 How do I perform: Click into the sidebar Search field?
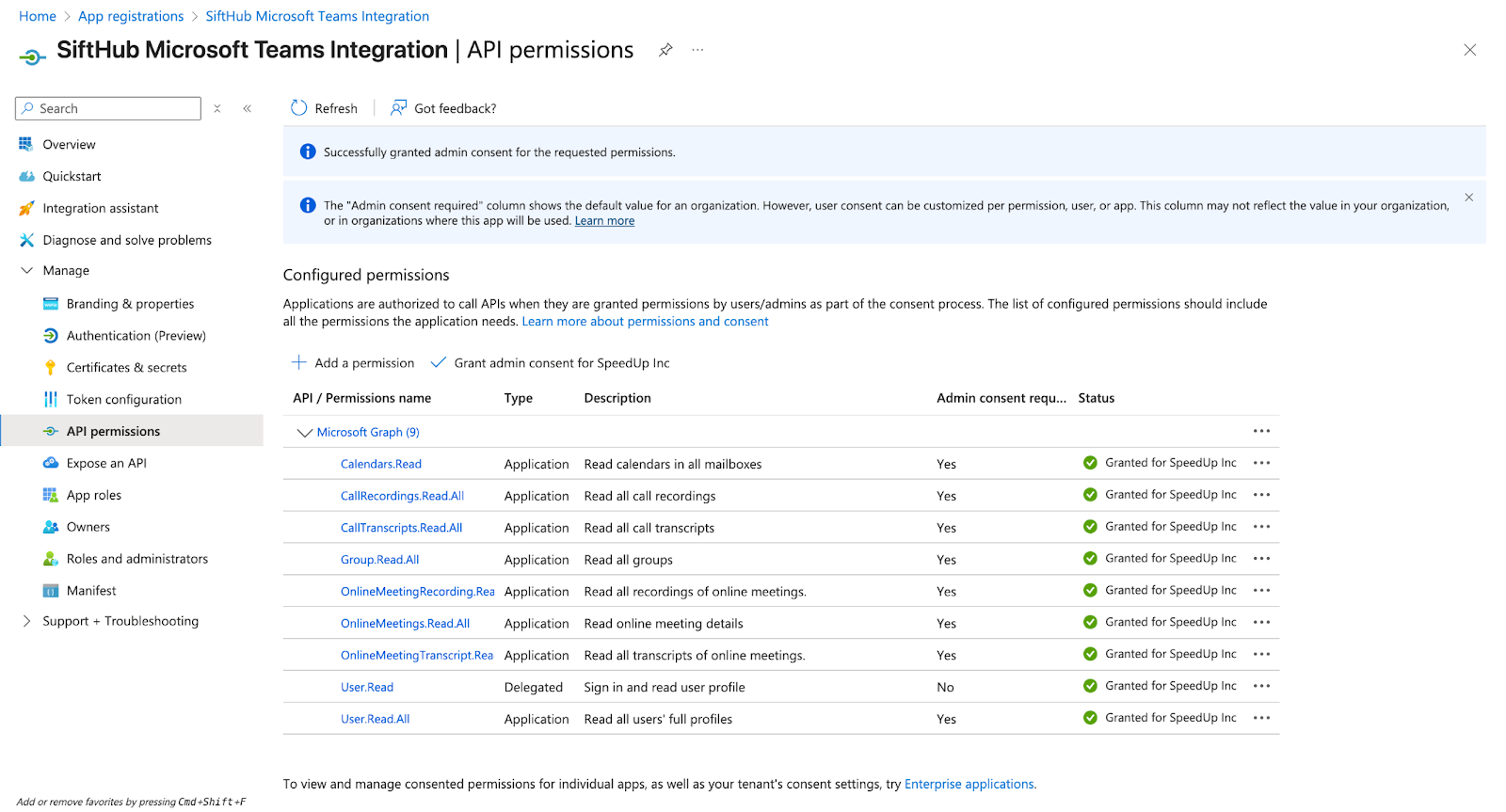[113, 109]
